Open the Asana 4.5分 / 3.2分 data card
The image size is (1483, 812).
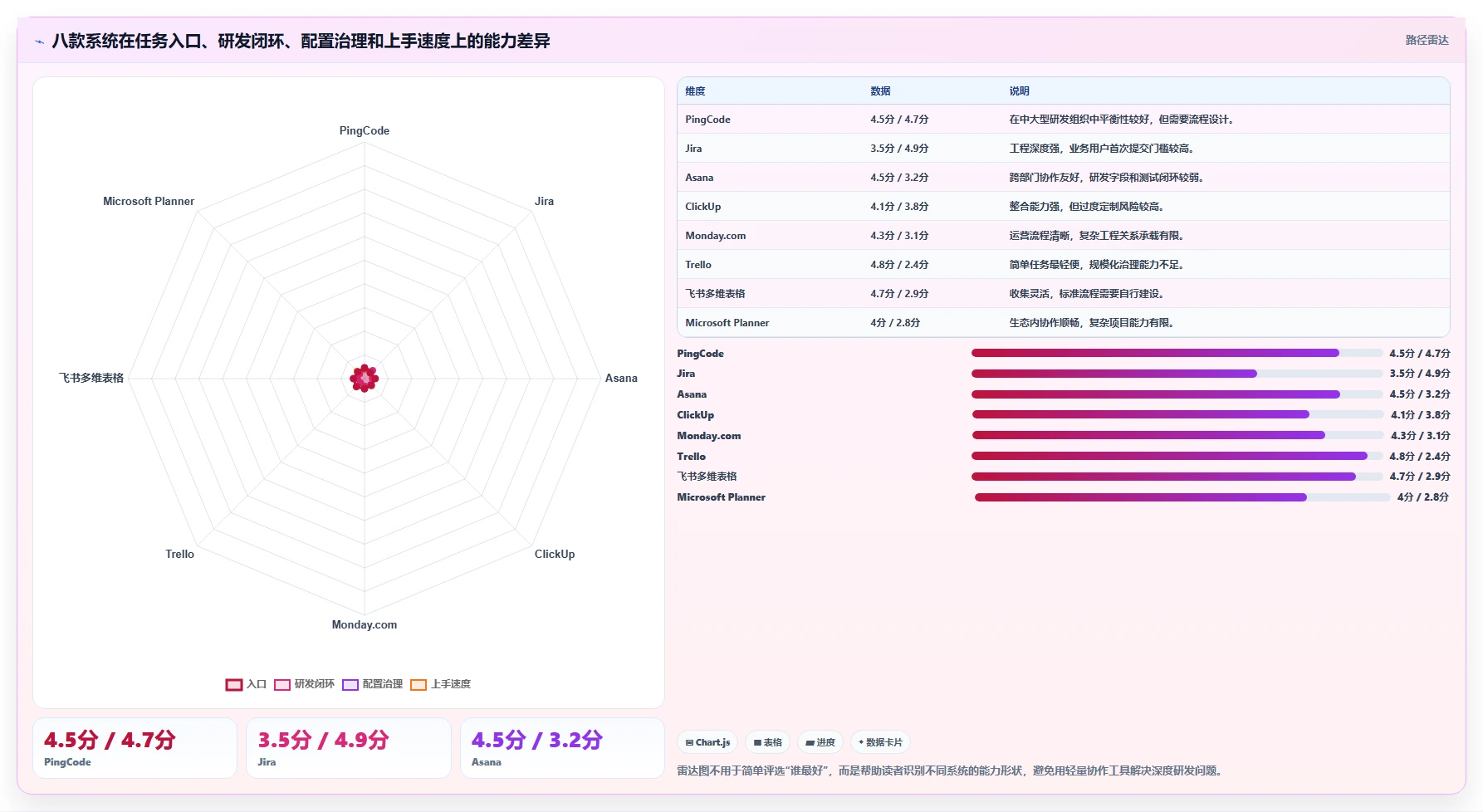[x=562, y=748]
